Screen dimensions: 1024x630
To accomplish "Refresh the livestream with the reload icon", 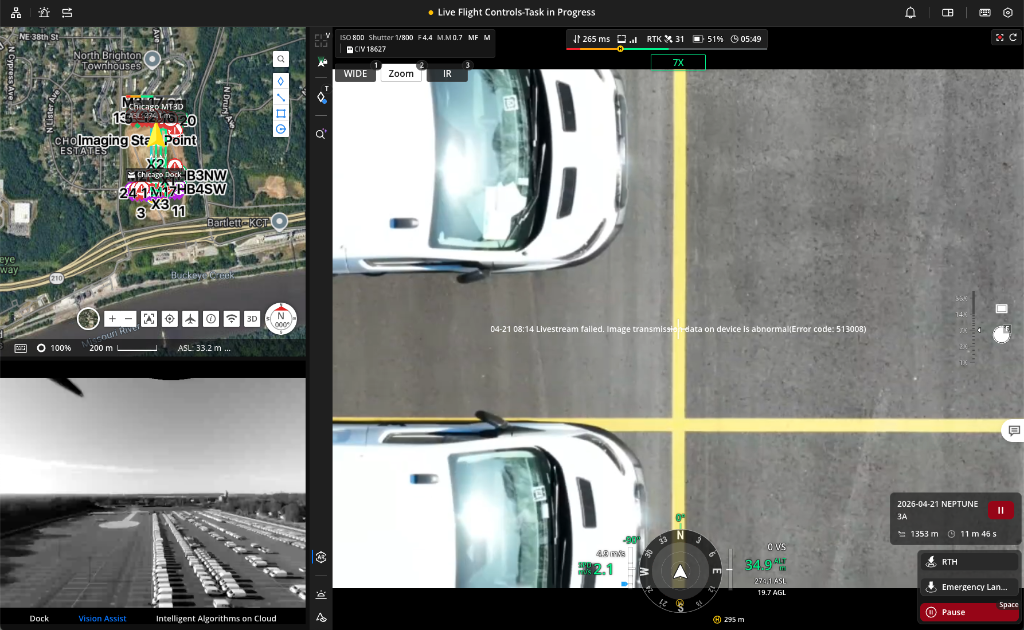I will [x=1013, y=38].
